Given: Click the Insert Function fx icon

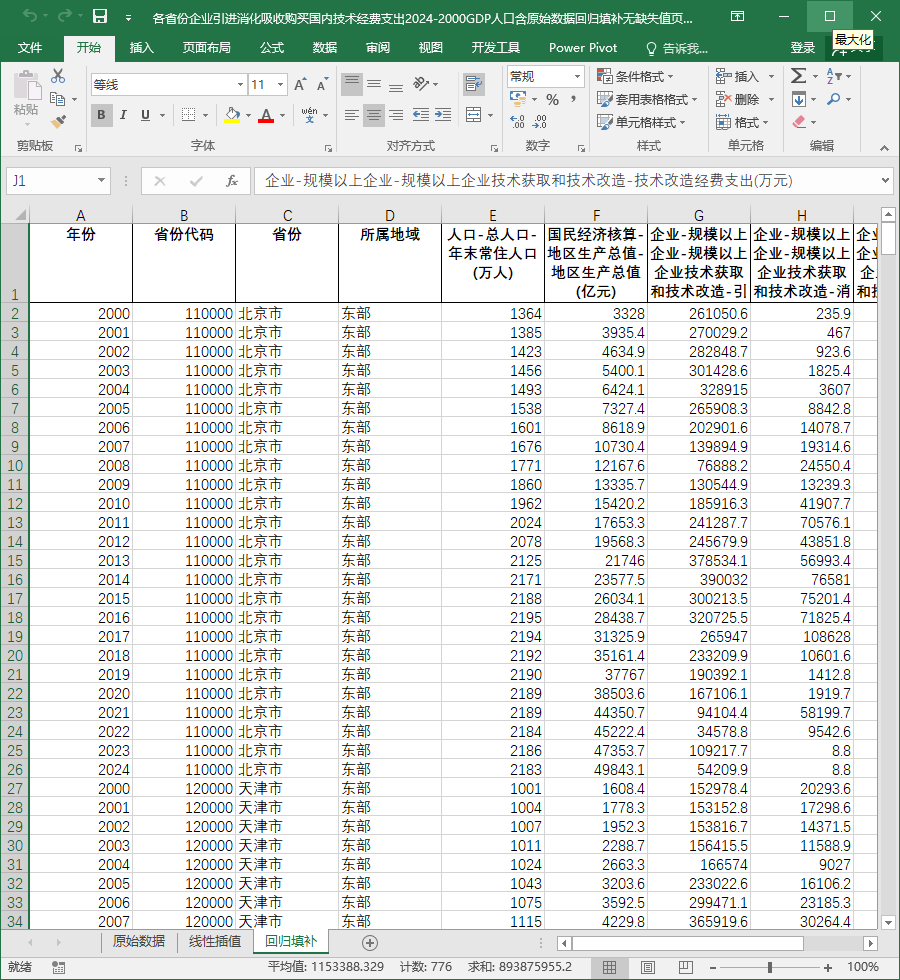Looking at the screenshot, I should tap(232, 181).
